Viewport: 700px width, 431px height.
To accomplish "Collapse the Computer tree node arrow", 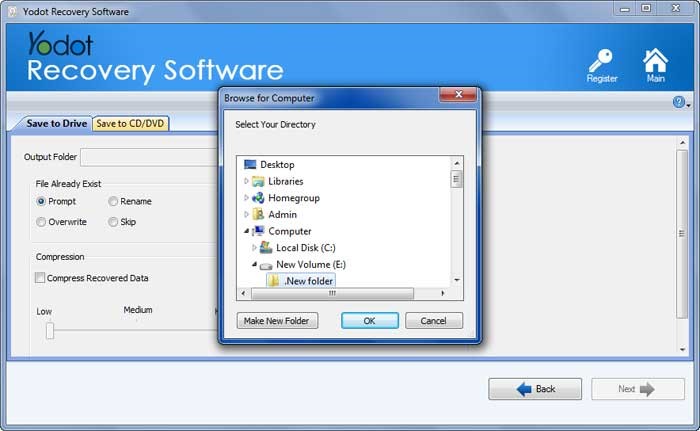I will (x=246, y=231).
